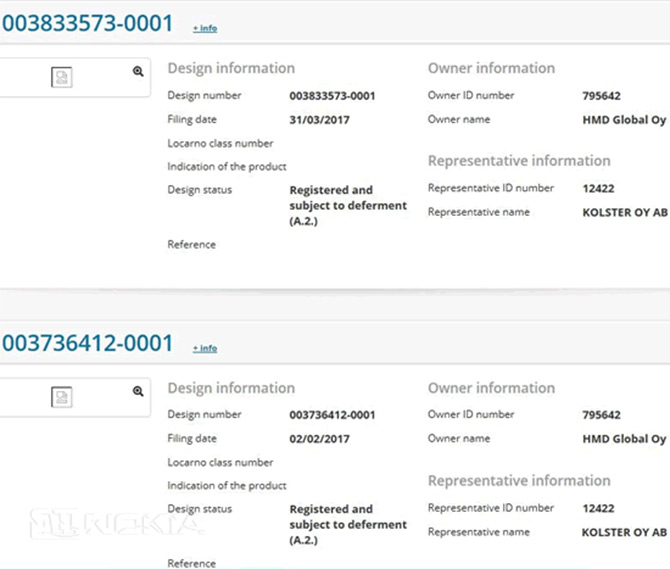Screen dimensions: 670x569
Task: Click KOLSTER OY AB in the first record
Action: tap(624, 213)
